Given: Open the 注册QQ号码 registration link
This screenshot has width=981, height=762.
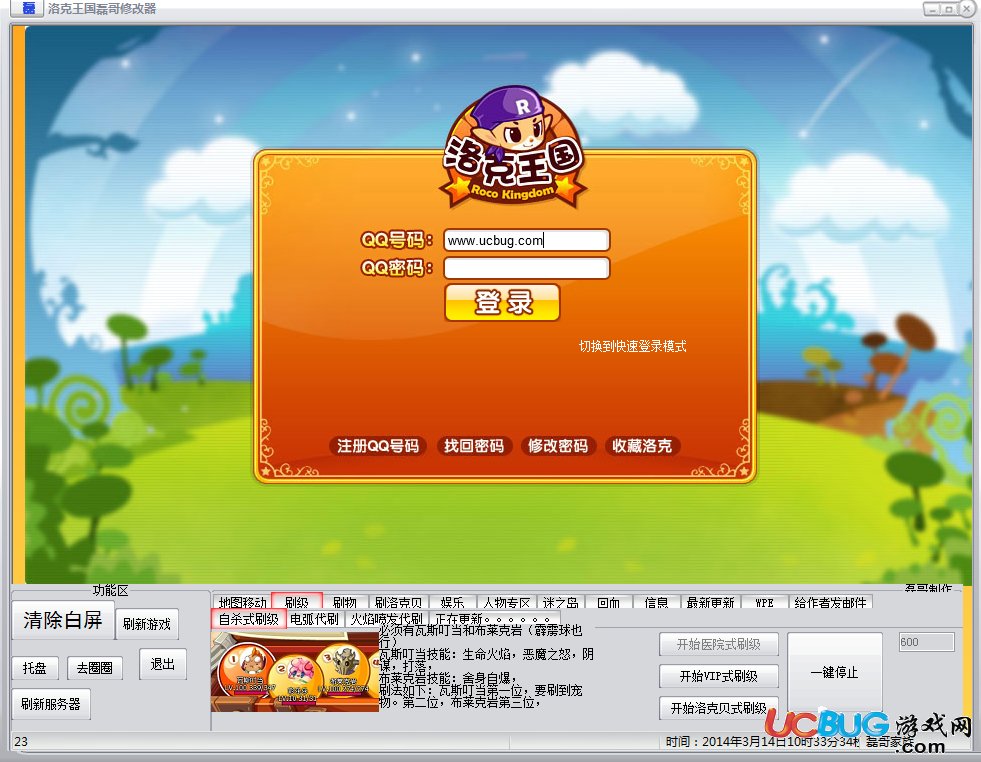Looking at the screenshot, I should pyautogui.click(x=378, y=445).
